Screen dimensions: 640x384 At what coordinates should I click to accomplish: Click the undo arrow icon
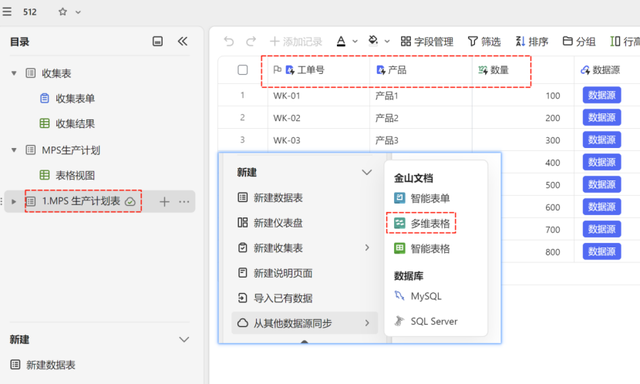[229, 41]
